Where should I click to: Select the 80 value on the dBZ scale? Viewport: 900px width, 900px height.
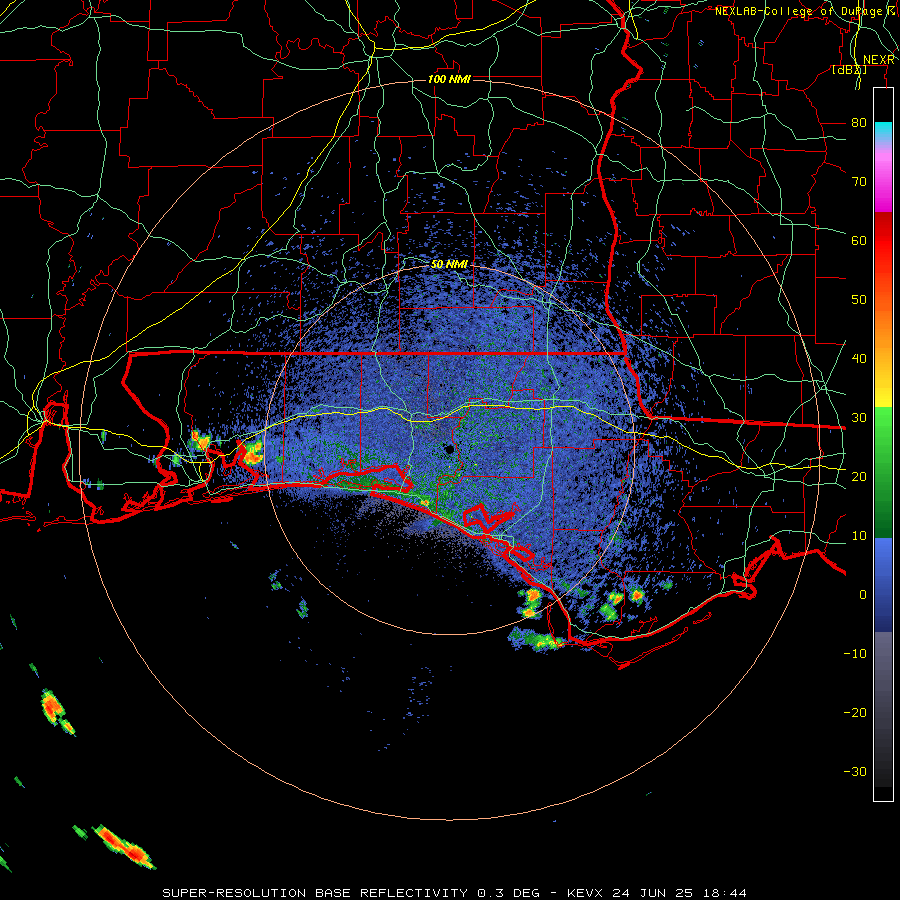point(859,123)
